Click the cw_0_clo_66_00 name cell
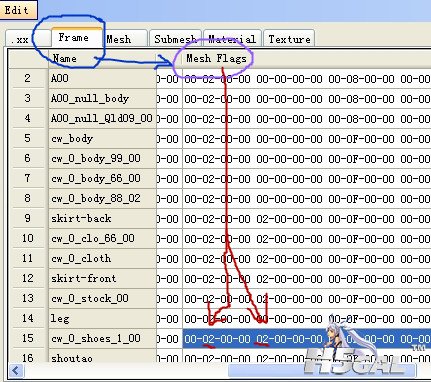This screenshot has height=382, width=431. (x=102, y=238)
